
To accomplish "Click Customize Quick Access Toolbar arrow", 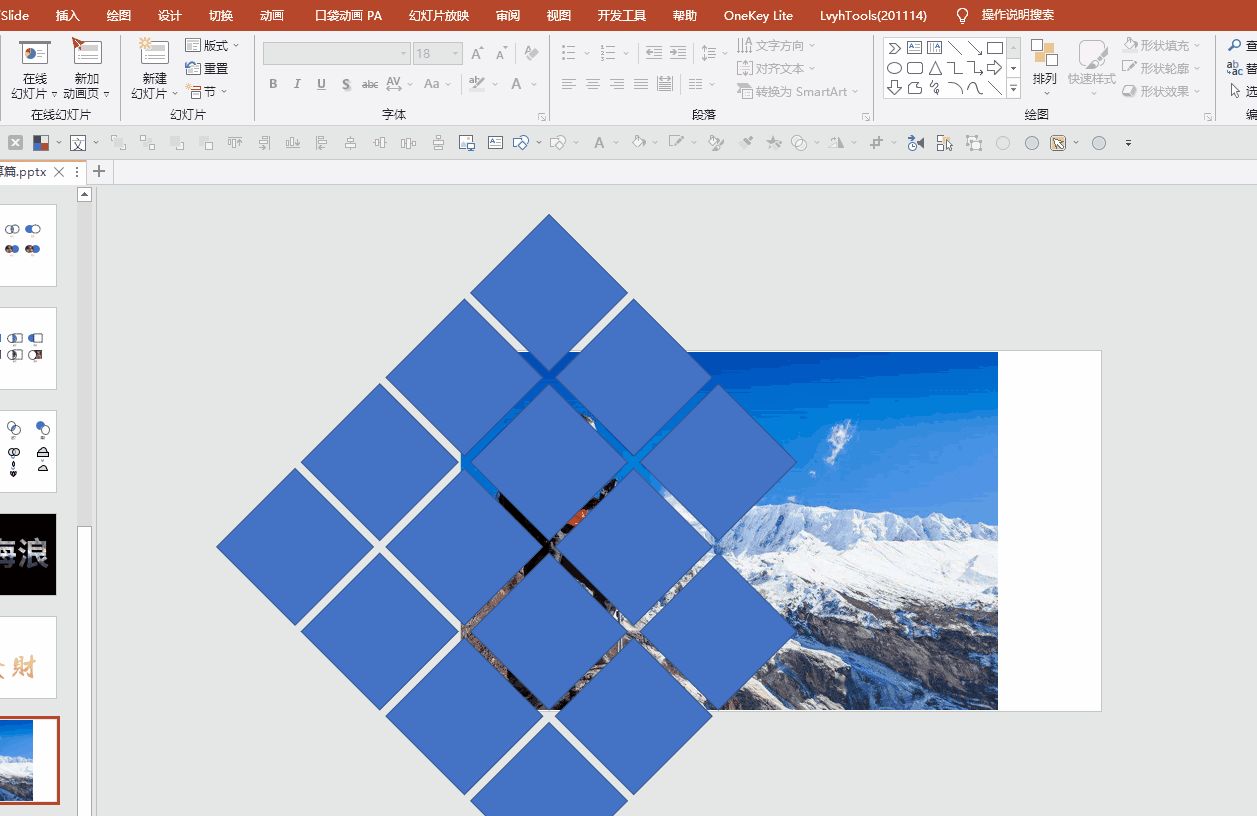I will pyautogui.click(x=1128, y=143).
